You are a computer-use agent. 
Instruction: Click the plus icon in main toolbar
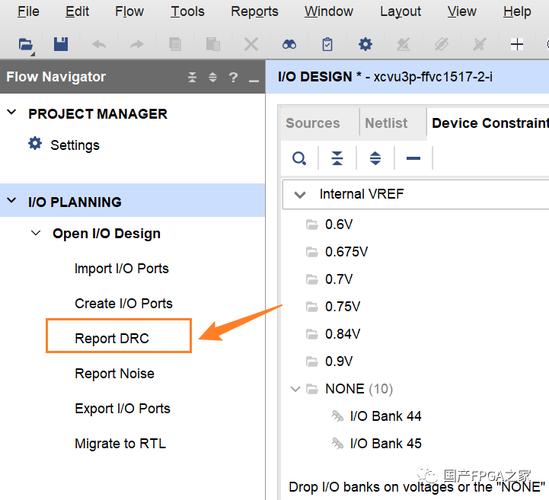(x=517, y=44)
